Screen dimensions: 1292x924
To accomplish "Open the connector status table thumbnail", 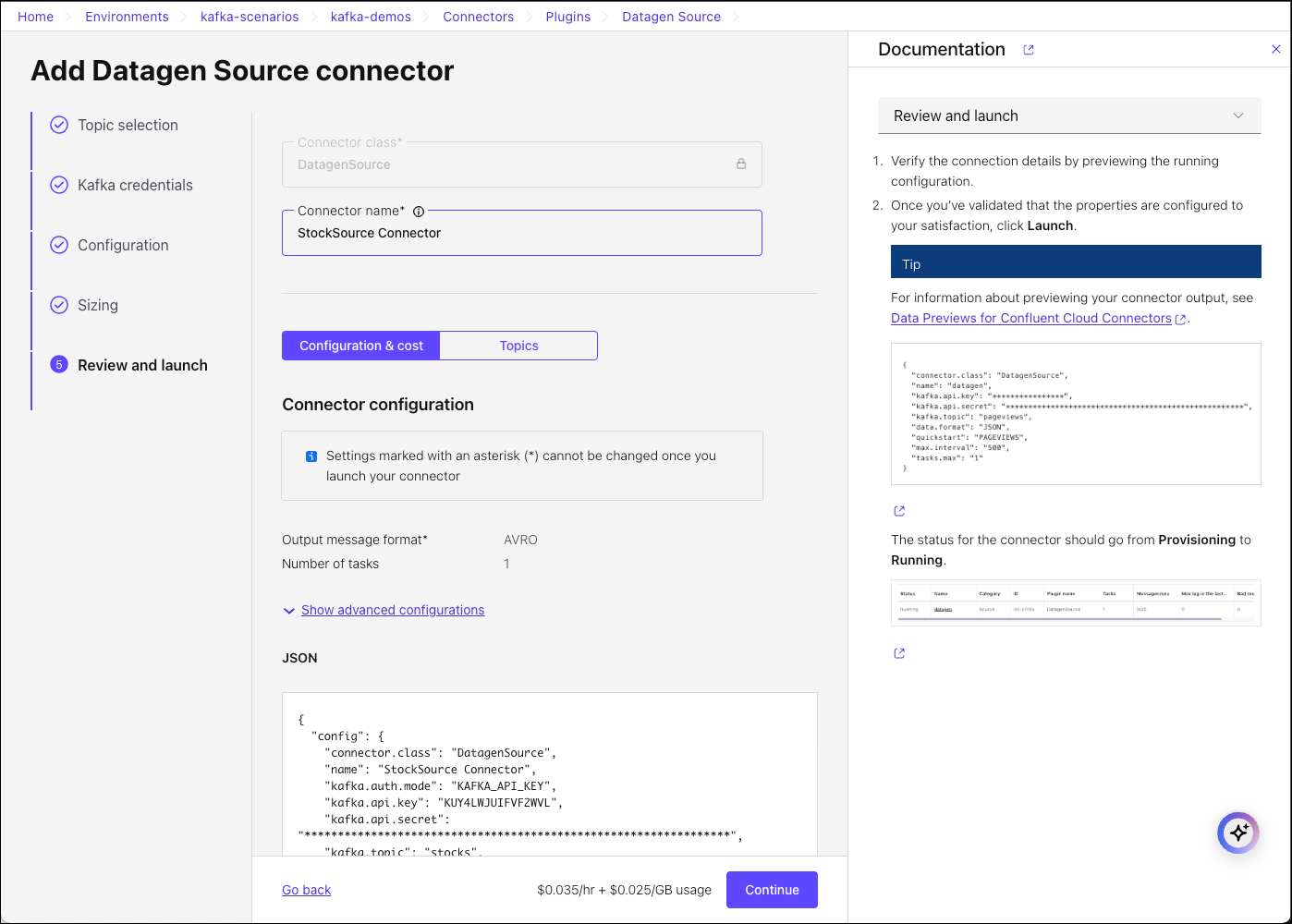I will 1075,602.
